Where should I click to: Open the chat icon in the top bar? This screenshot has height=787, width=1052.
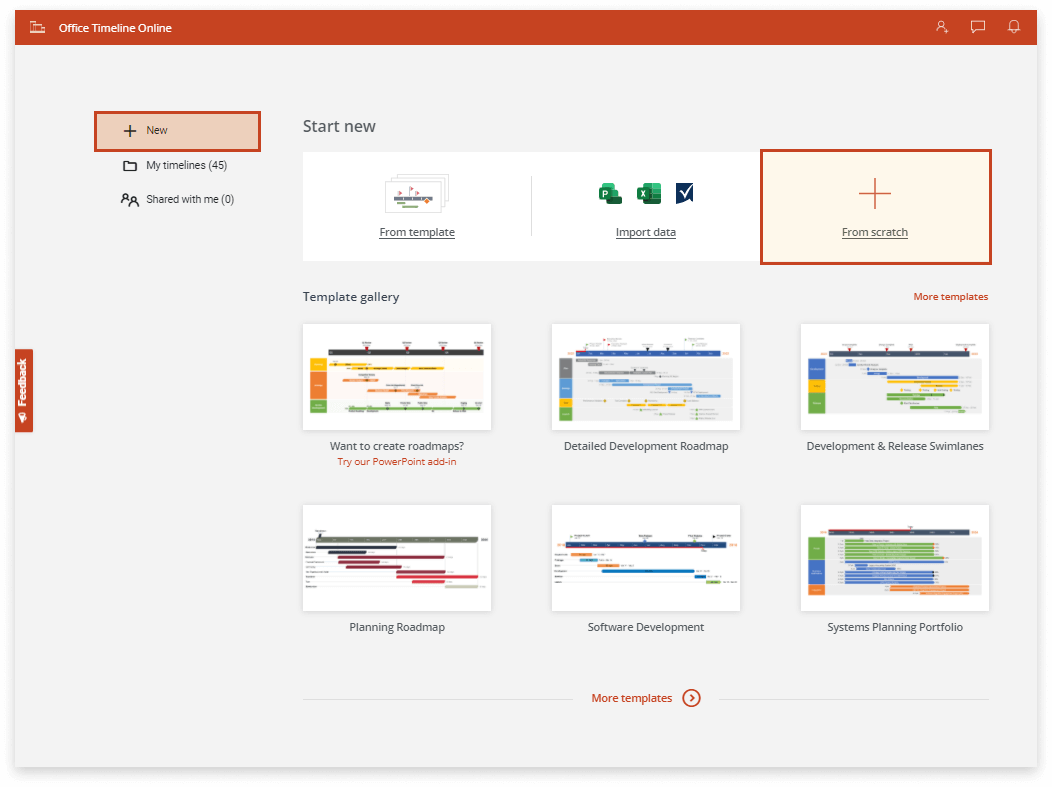[977, 27]
